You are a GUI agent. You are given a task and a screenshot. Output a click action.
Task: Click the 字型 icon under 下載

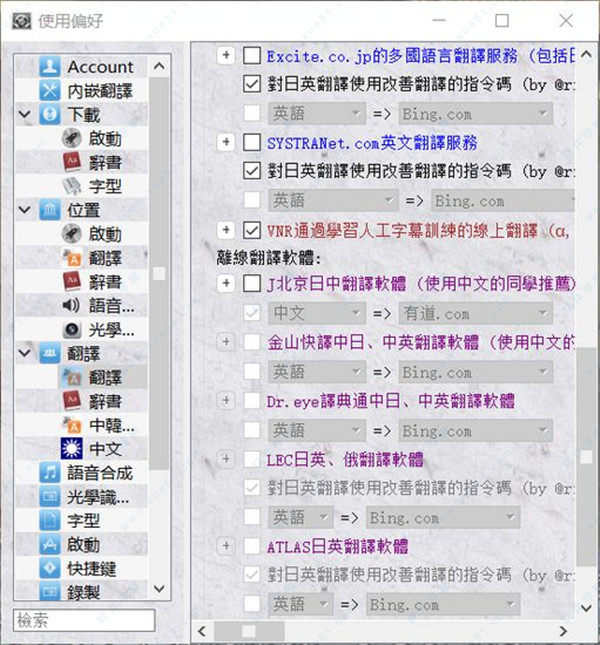pos(72,186)
